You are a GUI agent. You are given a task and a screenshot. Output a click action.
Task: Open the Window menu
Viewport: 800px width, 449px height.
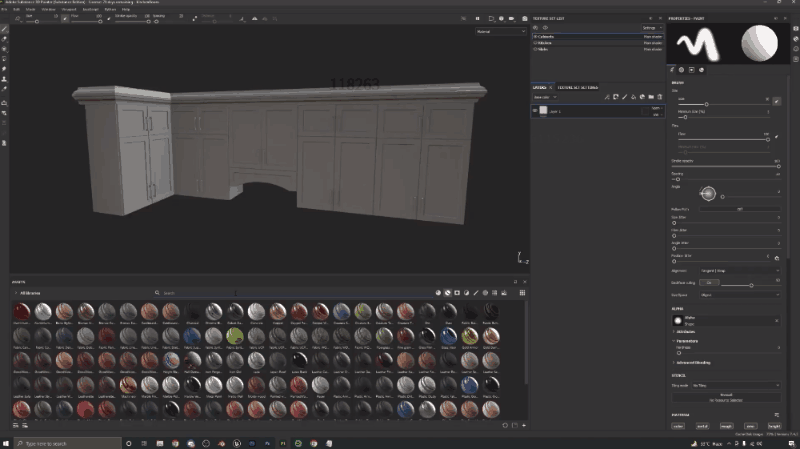click(47, 9)
